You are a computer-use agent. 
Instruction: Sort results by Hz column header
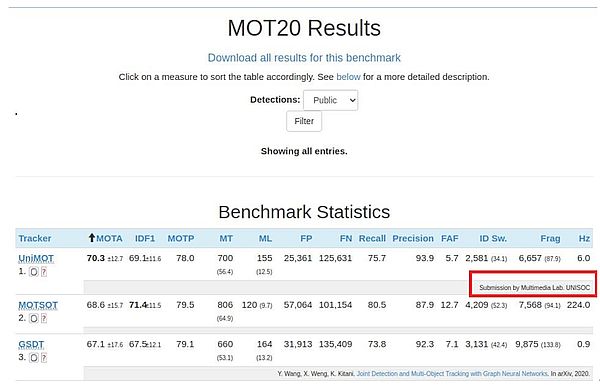tap(584, 238)
